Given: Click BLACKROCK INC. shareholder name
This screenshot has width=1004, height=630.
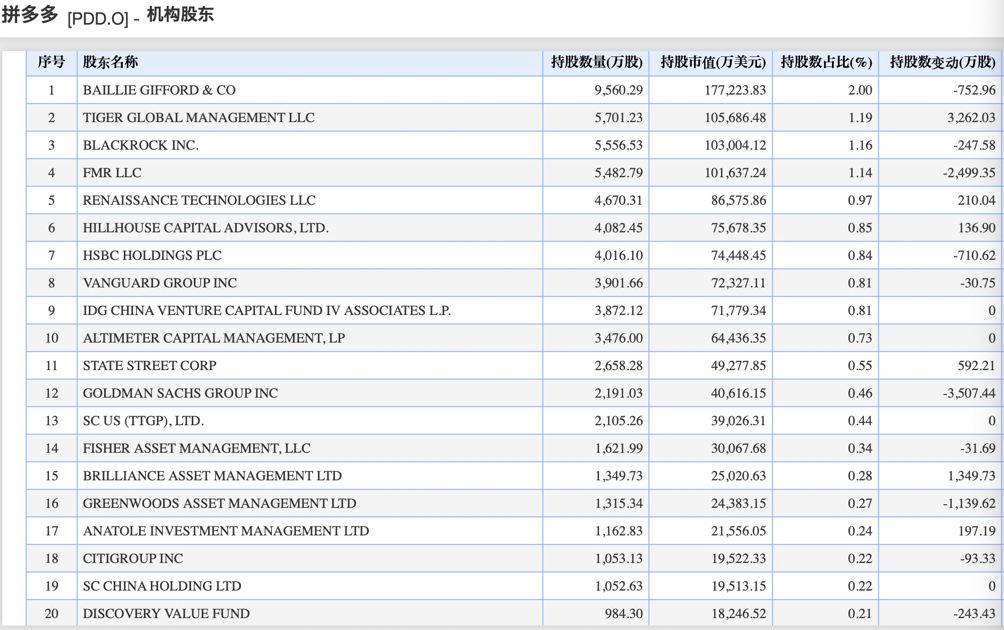Looking at the screenshot, I should (x=140, y=145).
